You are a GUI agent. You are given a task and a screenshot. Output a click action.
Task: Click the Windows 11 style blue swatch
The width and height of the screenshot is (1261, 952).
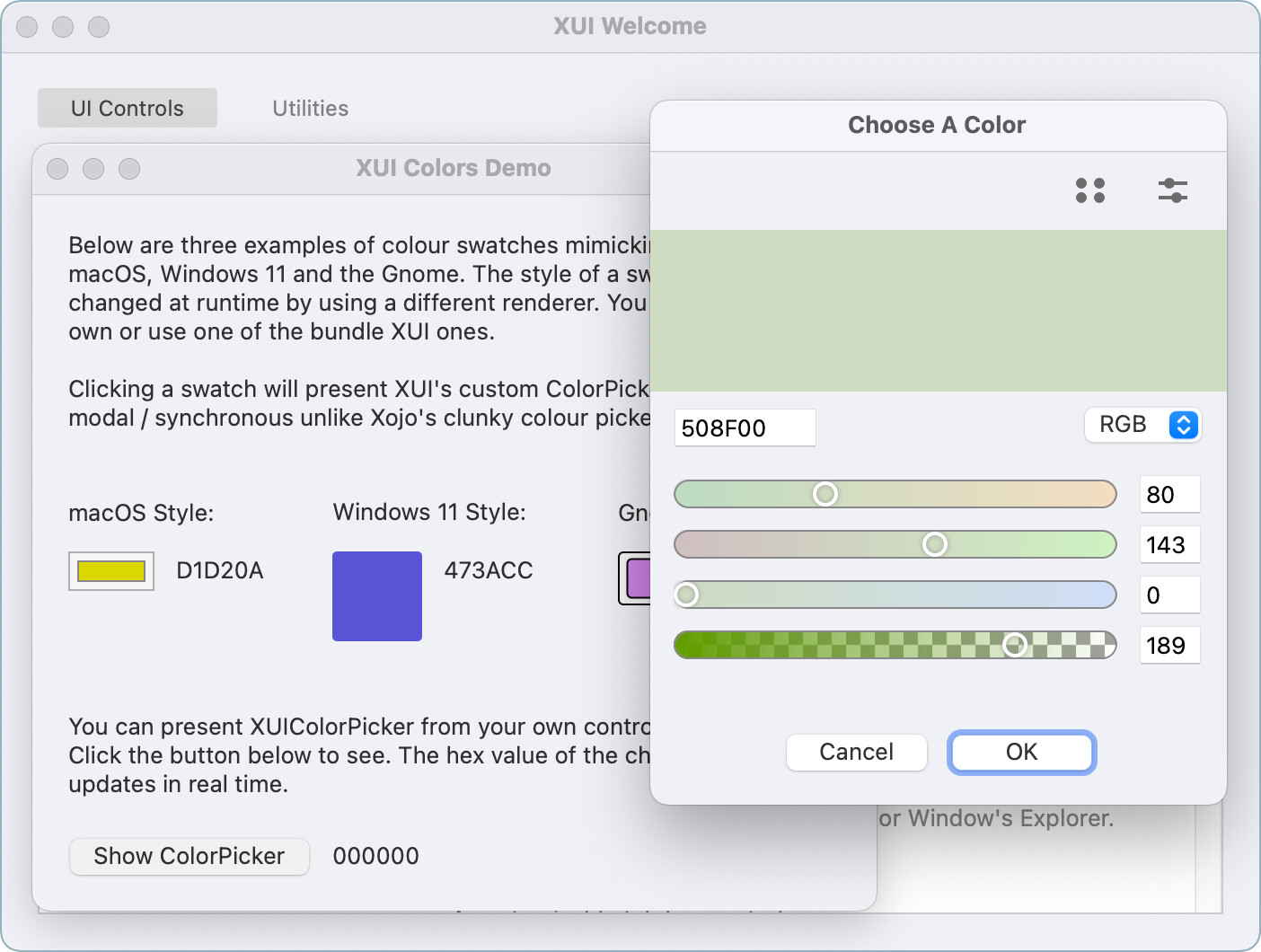[377, 596]
